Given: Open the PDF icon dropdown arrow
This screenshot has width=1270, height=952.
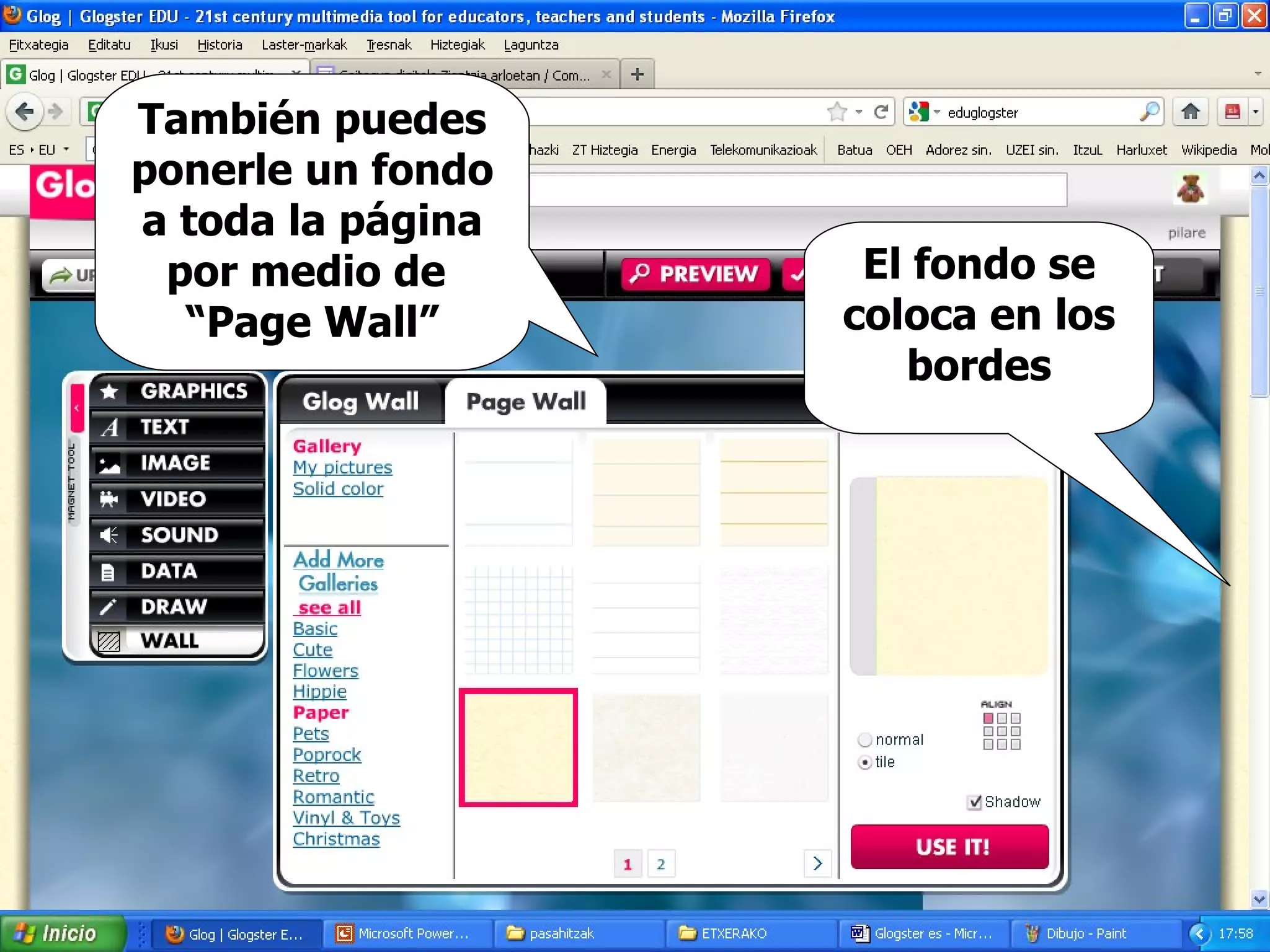Looking at the screenshot, I should click(x=1256, y=112).
